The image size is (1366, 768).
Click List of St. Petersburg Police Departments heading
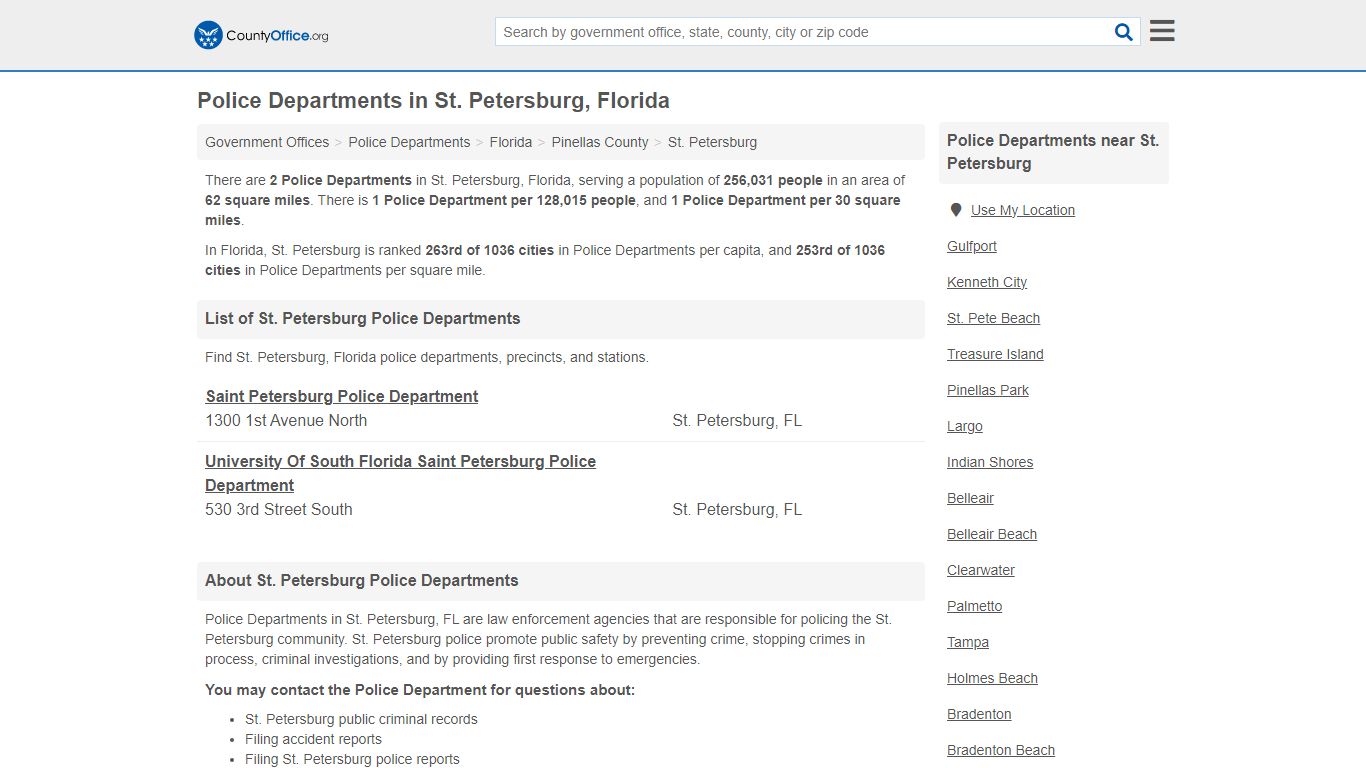363,318
